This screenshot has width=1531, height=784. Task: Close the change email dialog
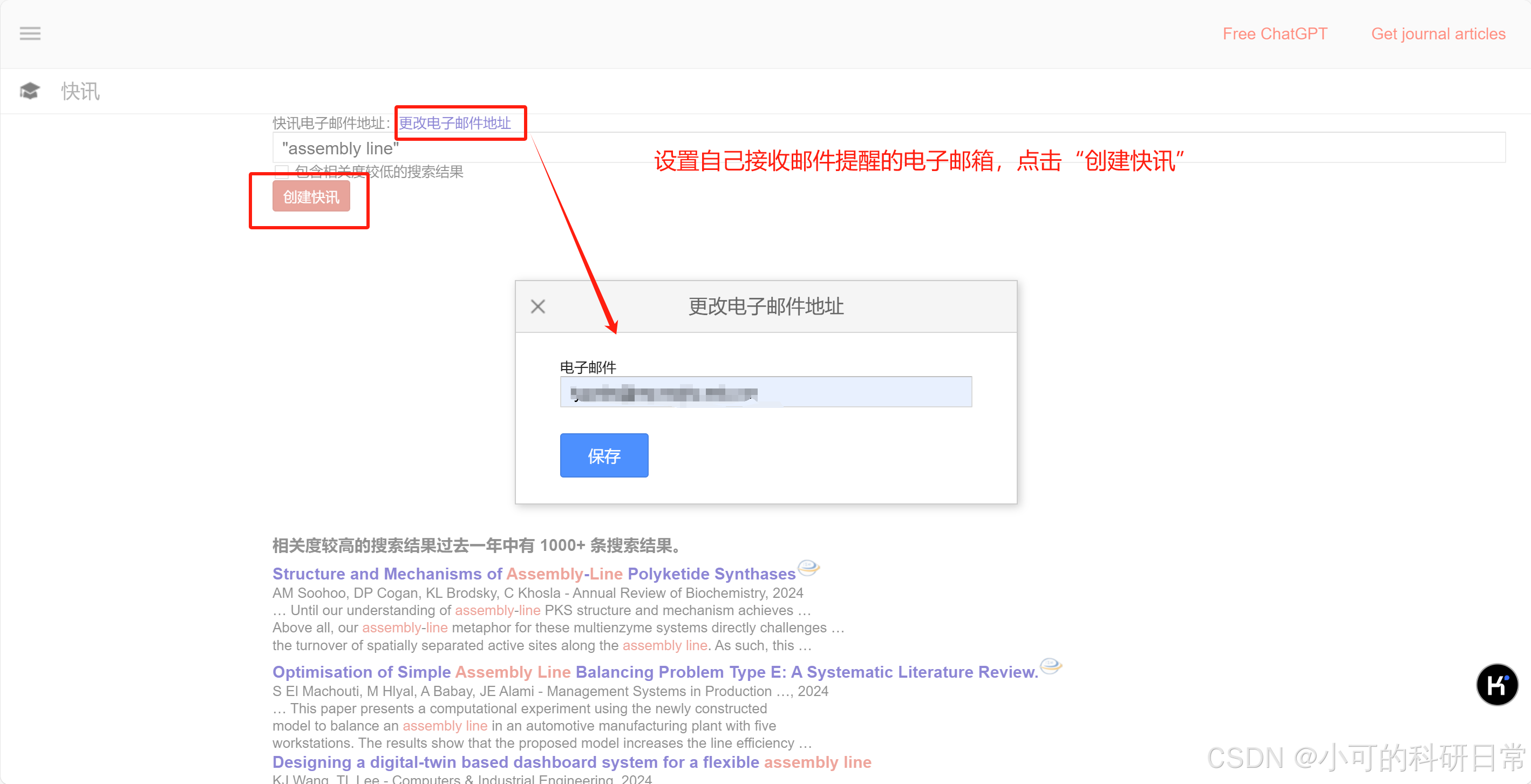538,306
